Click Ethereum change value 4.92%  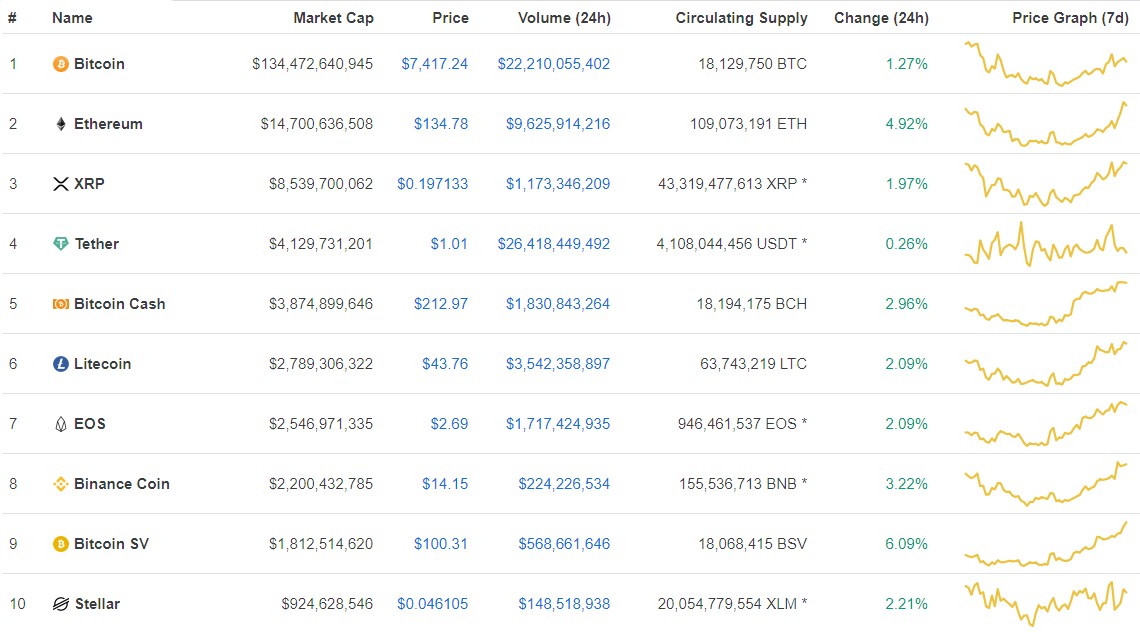click(x=907, y=124)
